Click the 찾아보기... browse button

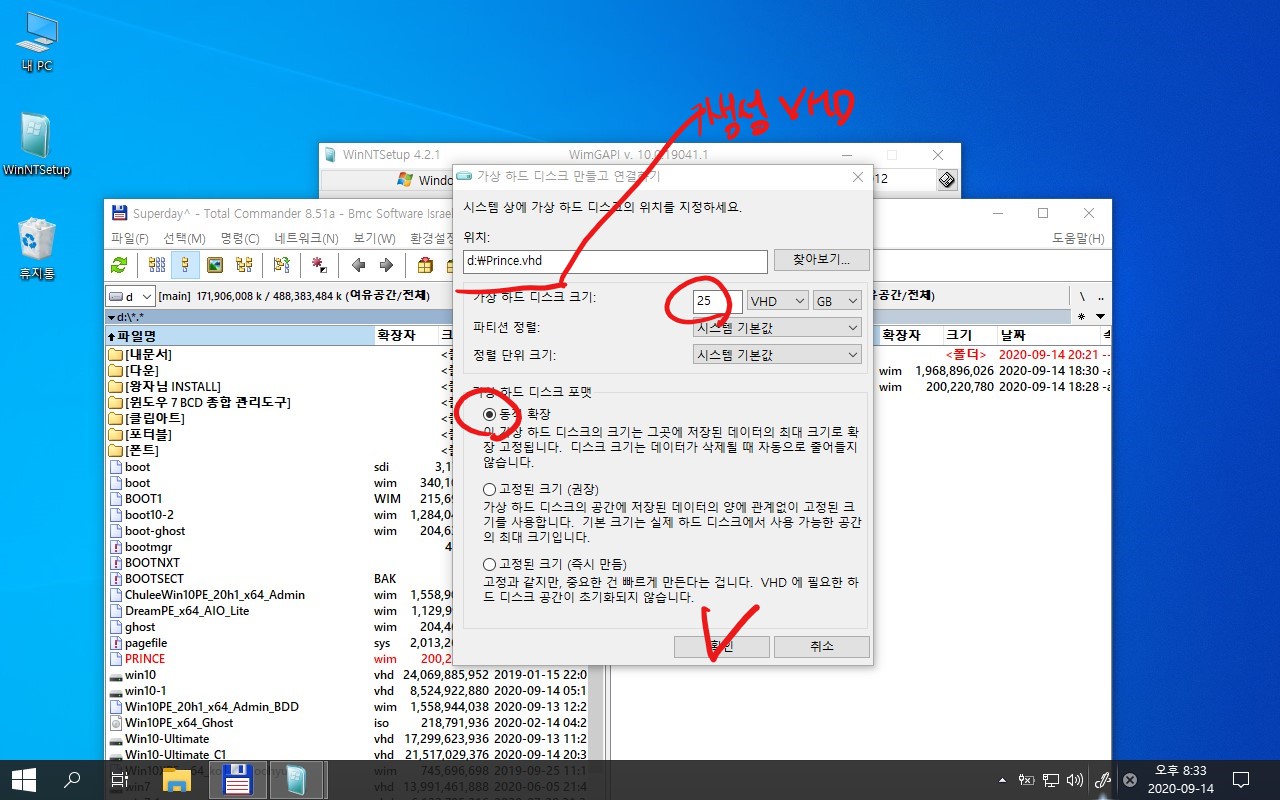pos(821,260)
